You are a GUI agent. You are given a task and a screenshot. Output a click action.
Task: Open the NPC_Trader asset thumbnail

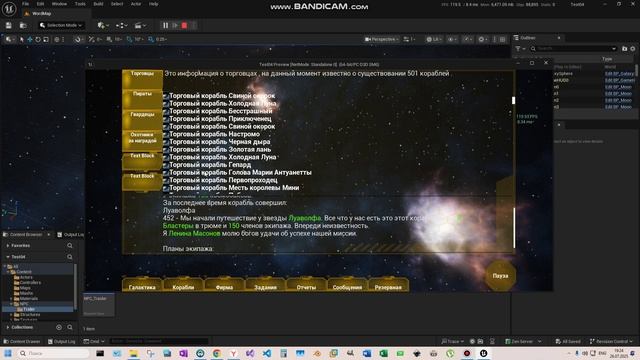99,305
